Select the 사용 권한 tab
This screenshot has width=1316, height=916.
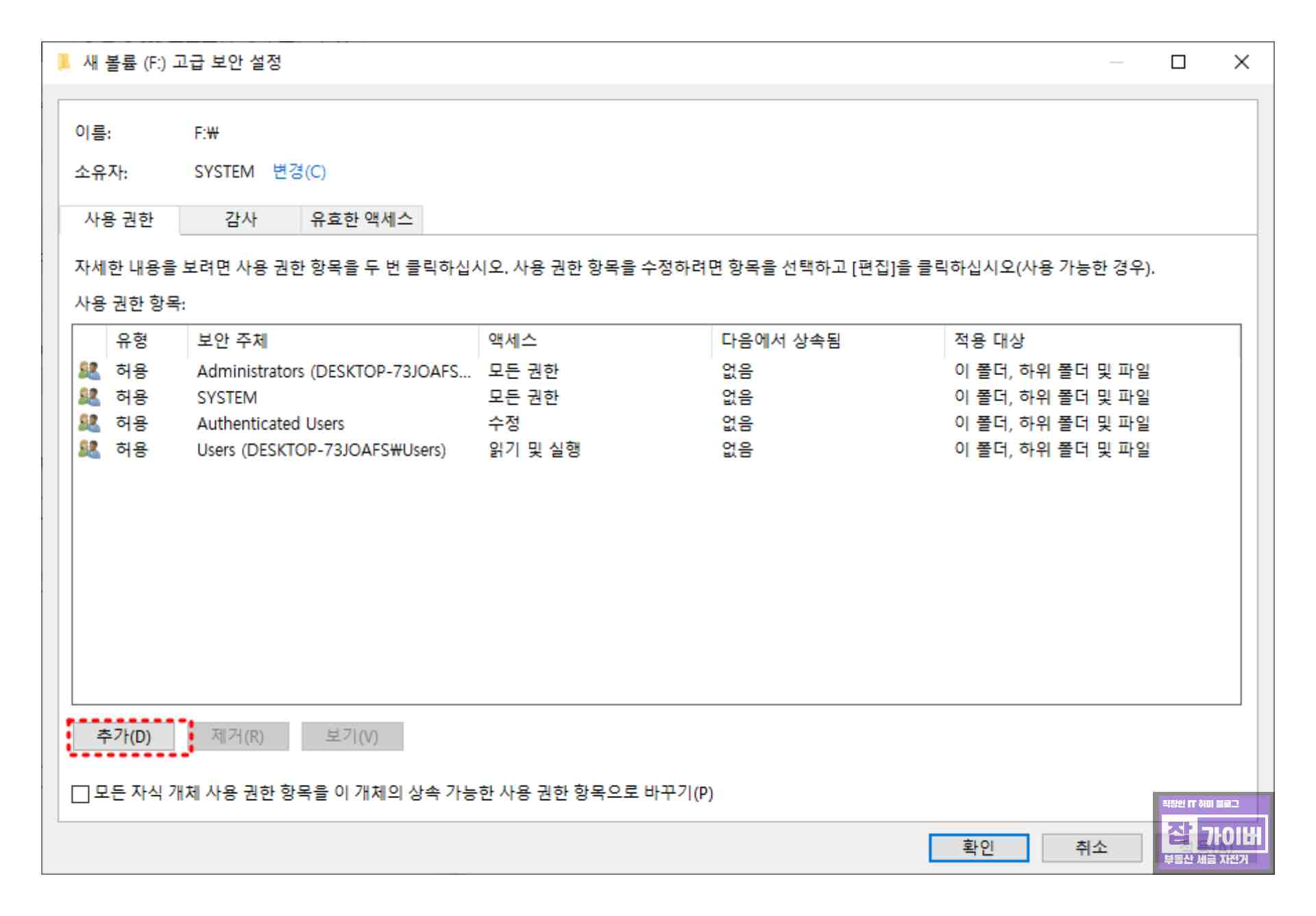[119, 219]
